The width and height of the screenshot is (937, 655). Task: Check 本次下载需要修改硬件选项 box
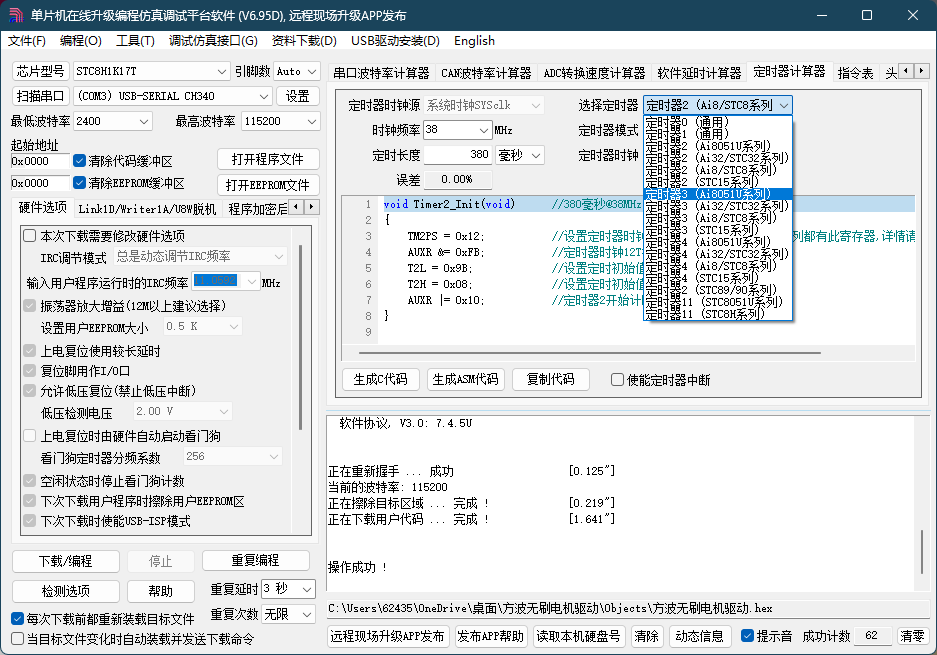29,236
